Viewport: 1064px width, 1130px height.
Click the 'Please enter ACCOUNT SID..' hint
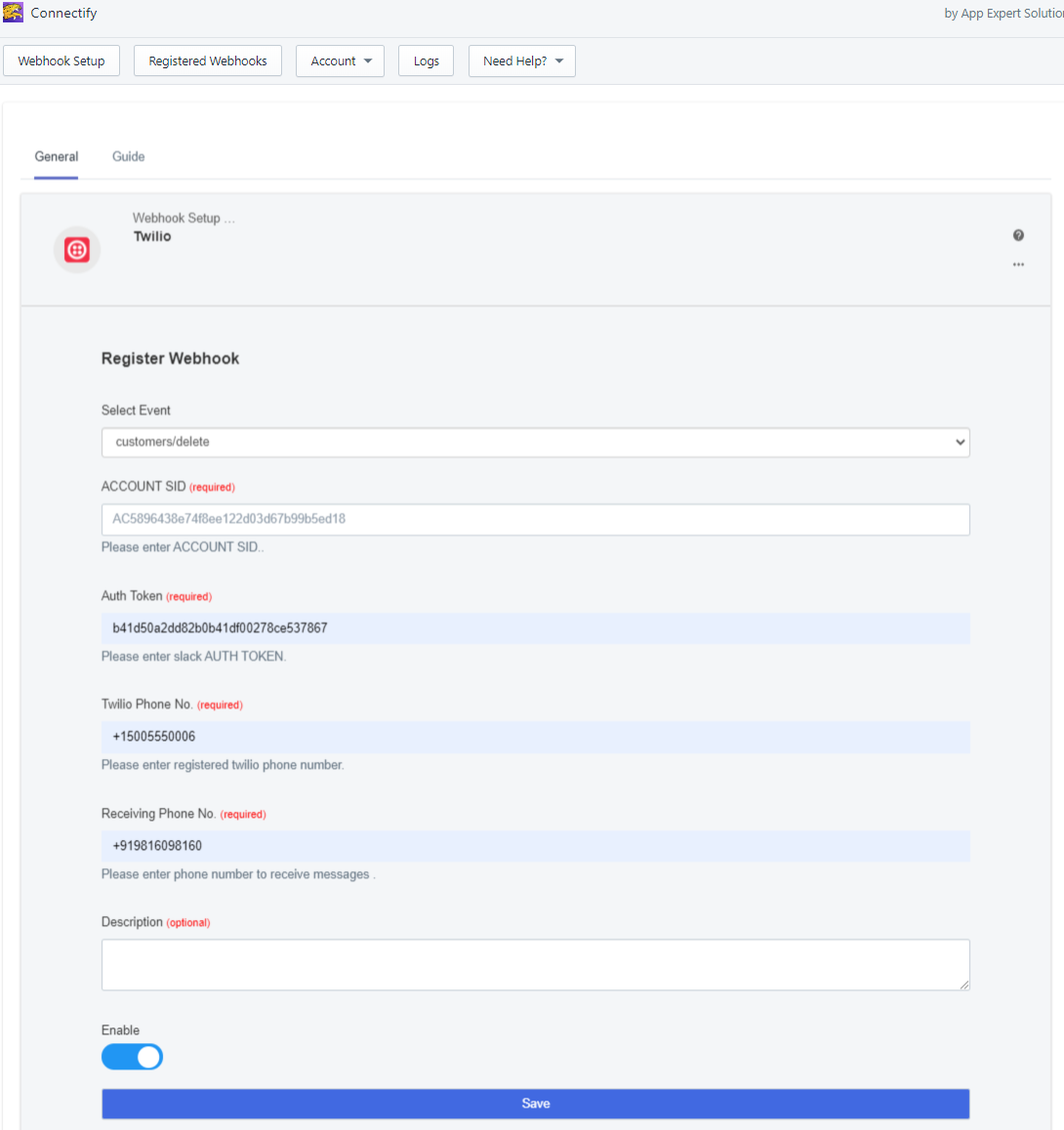click(x=183, y=547)
